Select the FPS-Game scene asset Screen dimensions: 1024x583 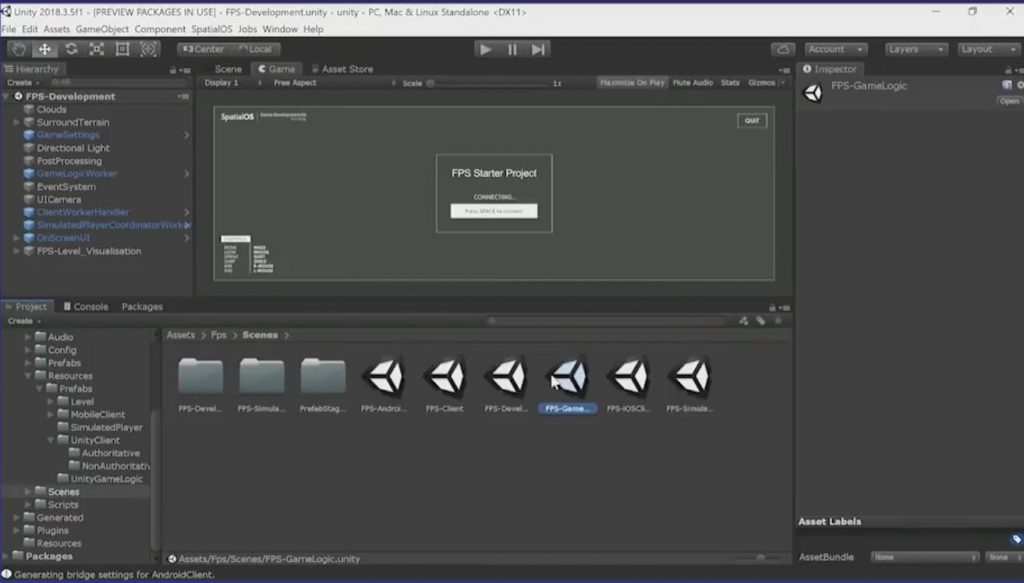coord(568,384)
